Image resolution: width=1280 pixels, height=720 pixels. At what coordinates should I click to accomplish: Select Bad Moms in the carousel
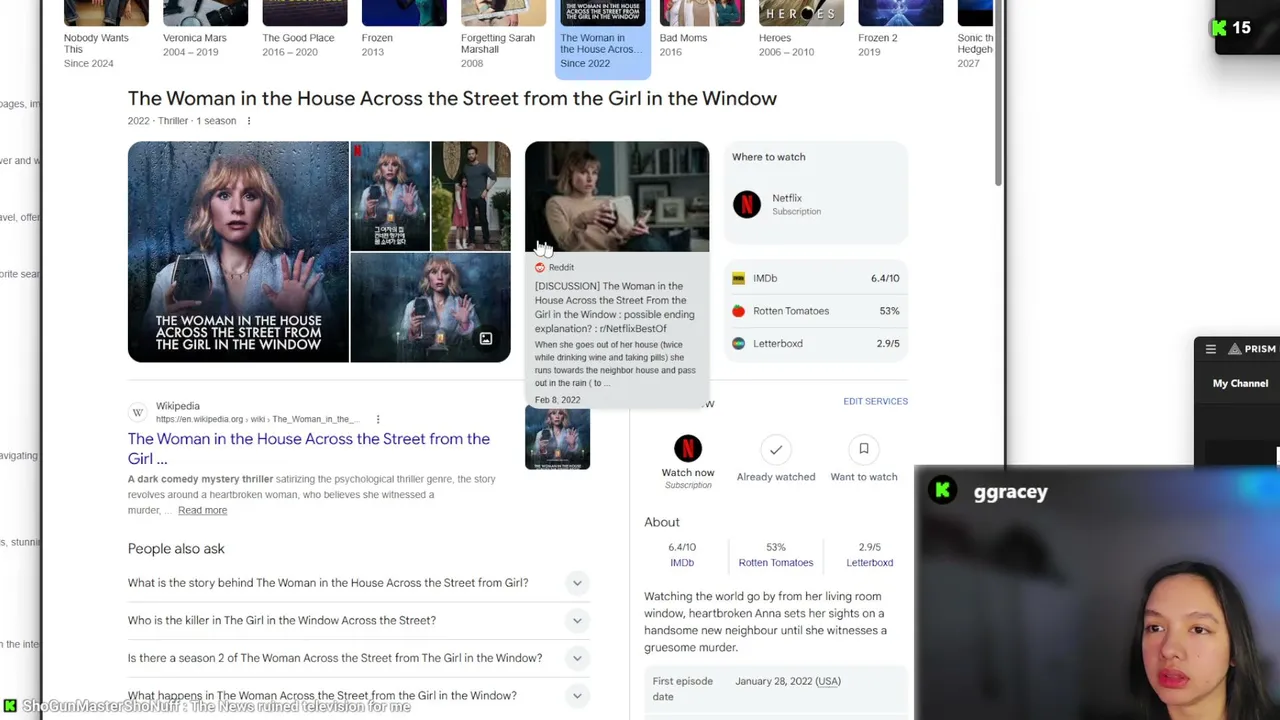[701, 30]
